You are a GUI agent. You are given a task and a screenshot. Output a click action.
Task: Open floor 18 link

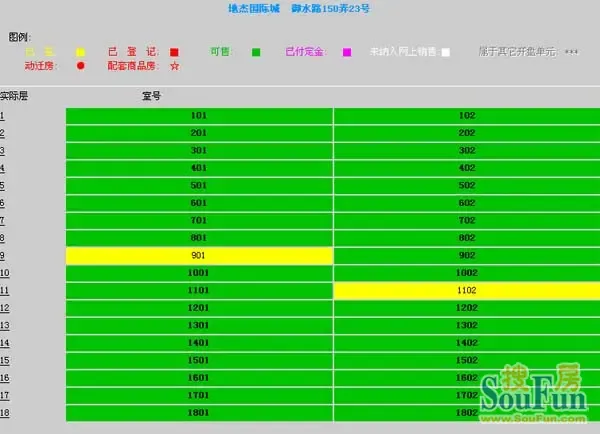pyautogui.click(x=5, y=413)
